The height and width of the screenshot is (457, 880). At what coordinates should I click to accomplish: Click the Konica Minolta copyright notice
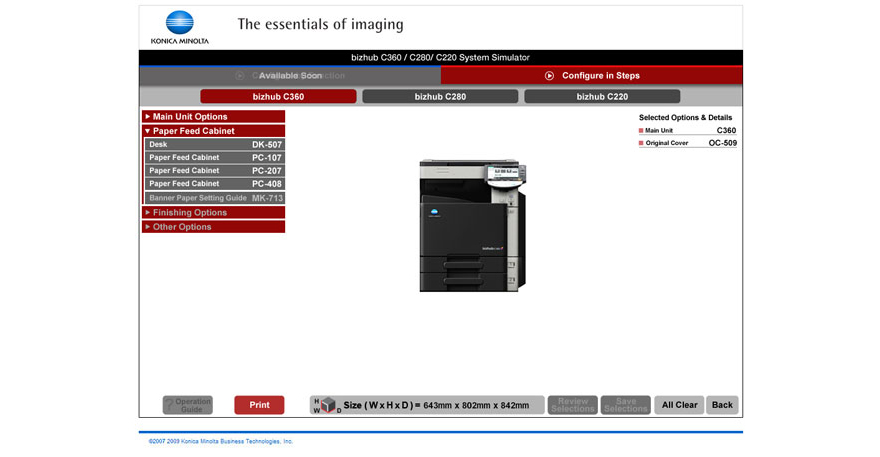pos(221,441)
